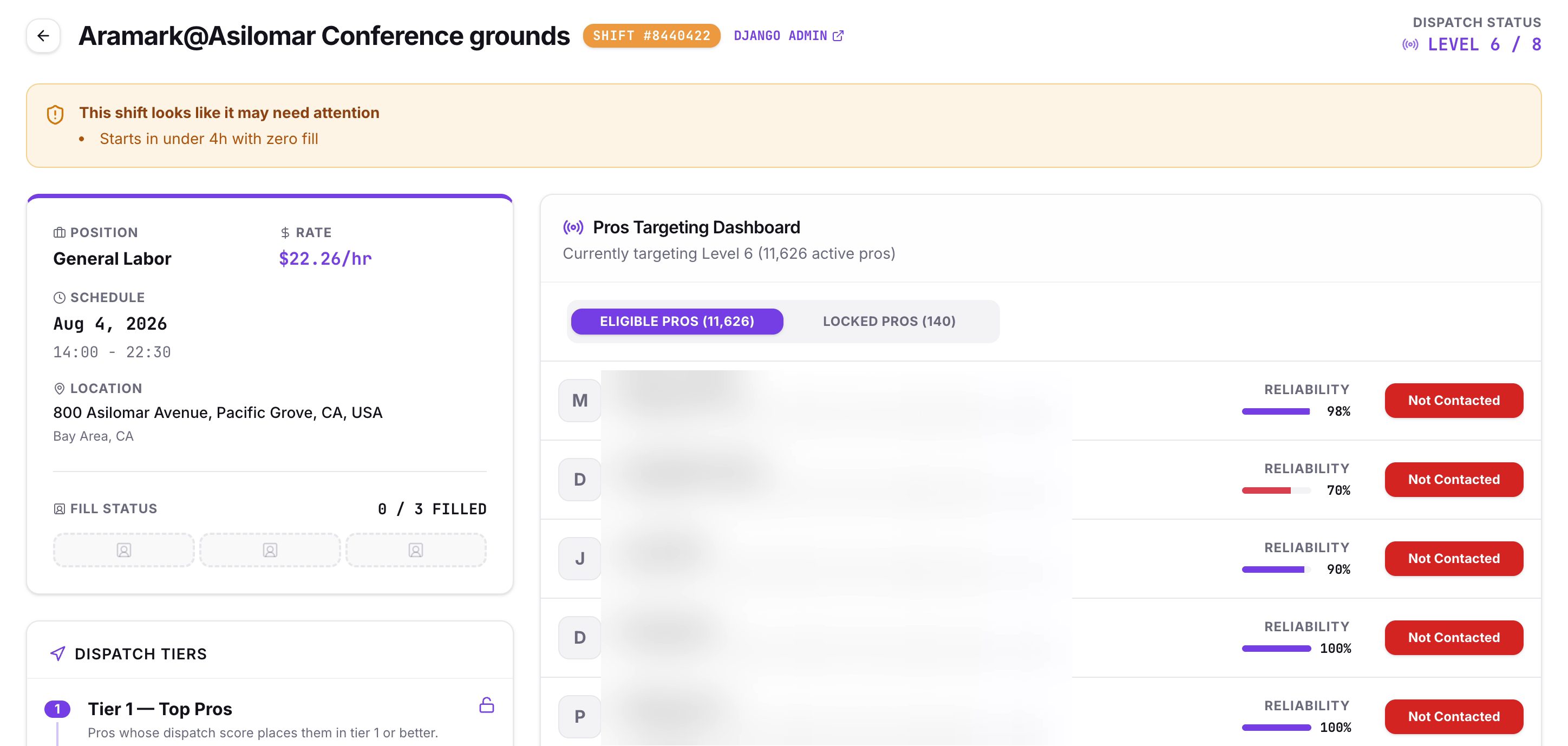
Task: Click the P avatar in the pros list
Action: pyautogui.click(x=579, y=717)
